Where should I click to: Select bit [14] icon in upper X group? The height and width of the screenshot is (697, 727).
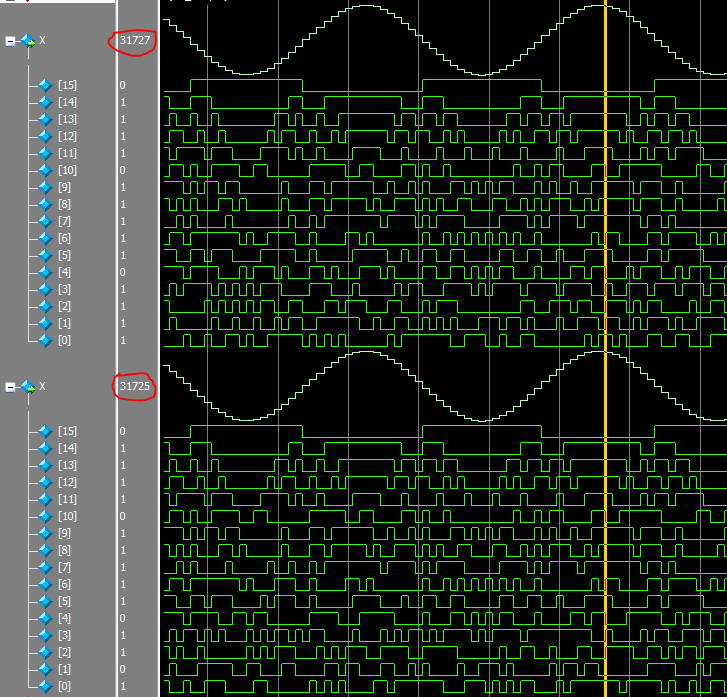pyautogui.click(x=45, y=102)
